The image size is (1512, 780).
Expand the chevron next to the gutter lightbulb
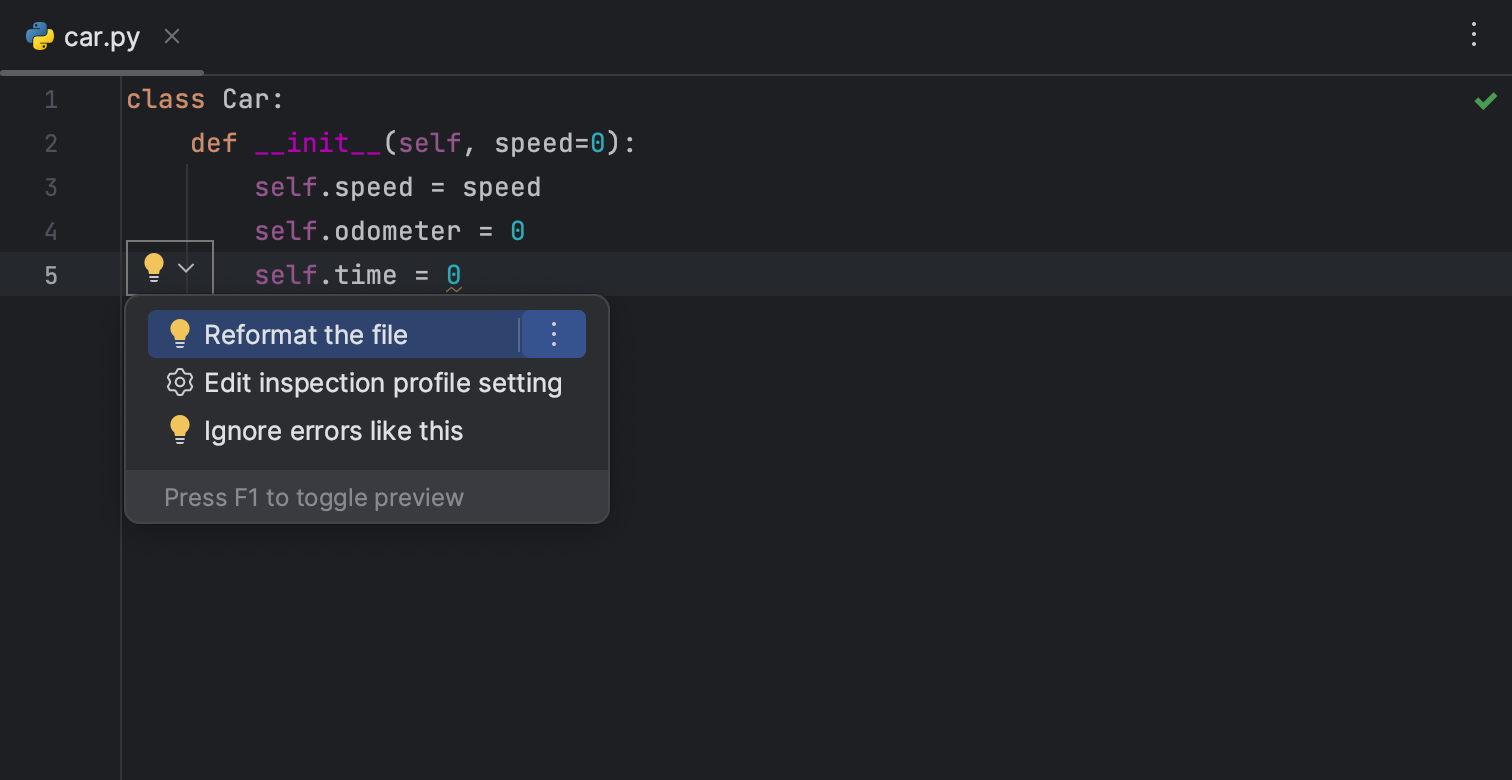click(185, 267)
